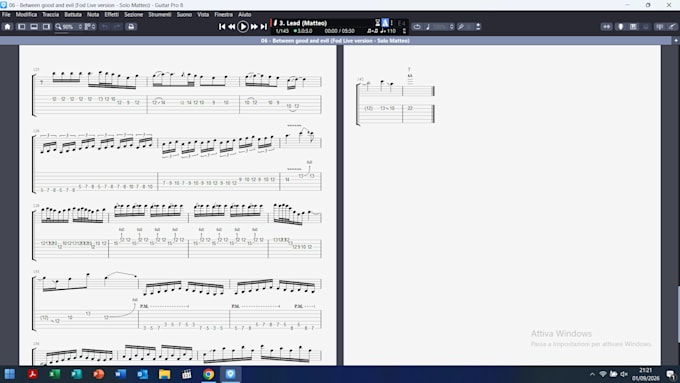The height and width of the screenshot is (383, 680).
Task: Click the plus button beside document tab
Action: pyautogui.click(x=676, y=40)
